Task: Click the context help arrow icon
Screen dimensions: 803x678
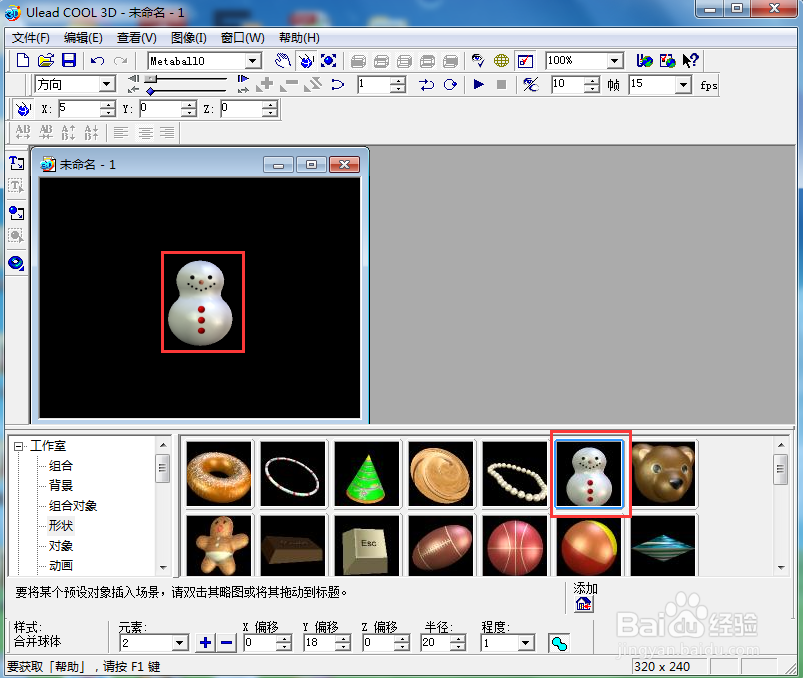Action: tap(690, 60)
